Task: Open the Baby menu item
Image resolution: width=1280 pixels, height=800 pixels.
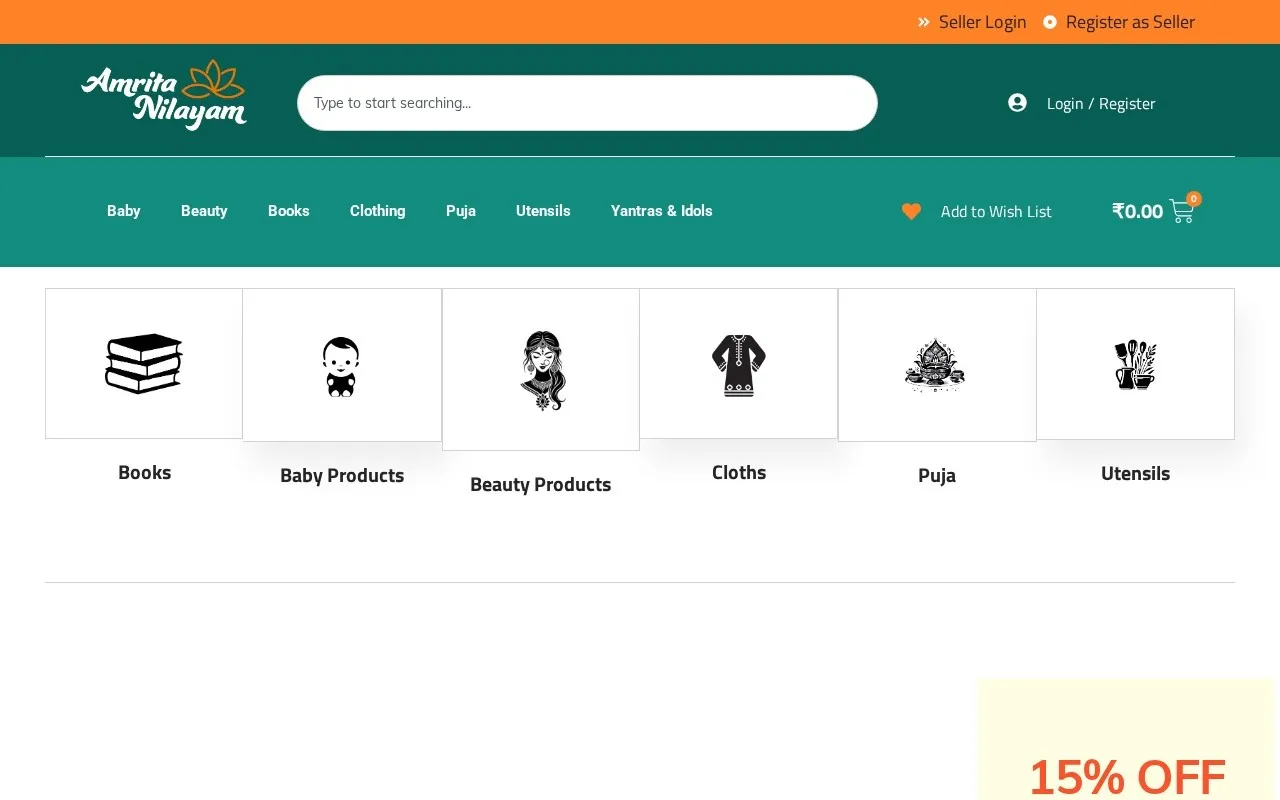Action: click(x=124, y=211)
